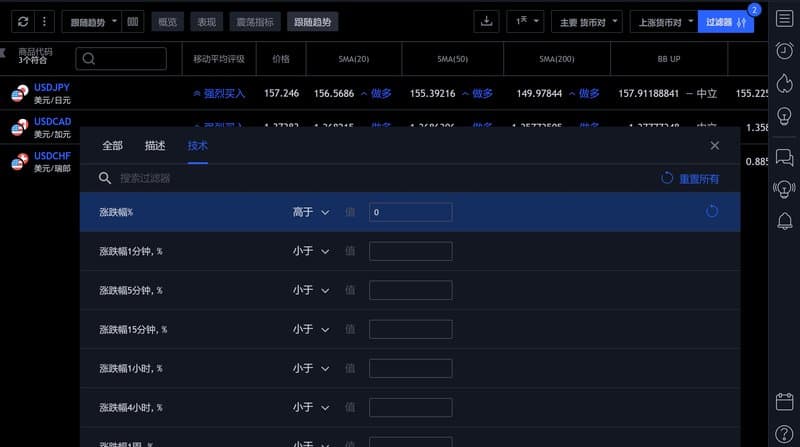800x447 pixels.
Task: Select the 表现 column tab
Action: [x=207, y=22]
